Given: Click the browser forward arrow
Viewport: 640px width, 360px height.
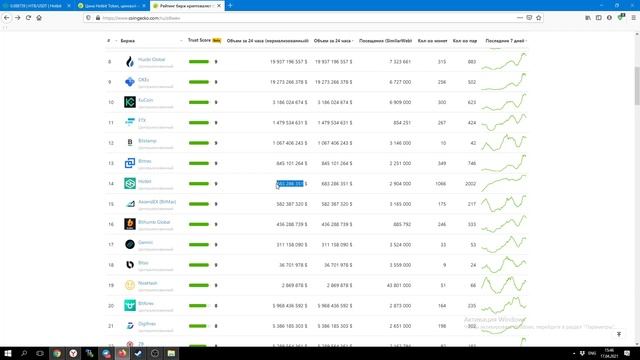Looking at the screenshot, I should point(18,18).
